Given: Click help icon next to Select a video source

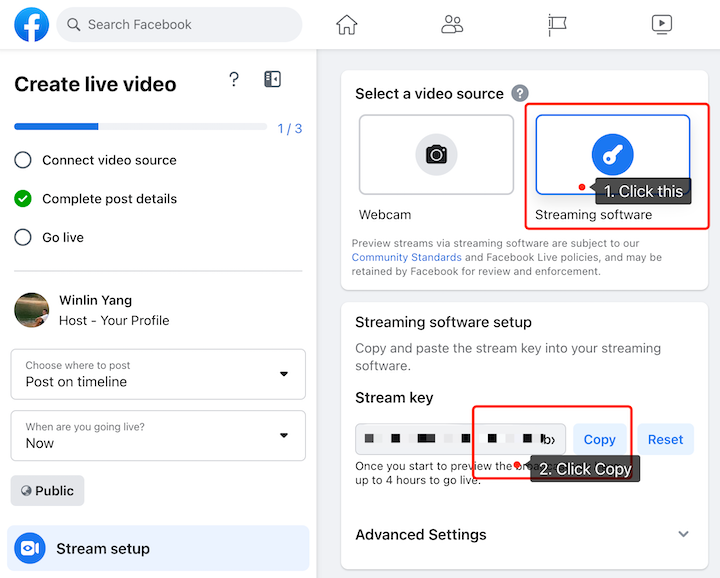Looking at the screenshot, I should pyautogui.click(x=520, y=93).
